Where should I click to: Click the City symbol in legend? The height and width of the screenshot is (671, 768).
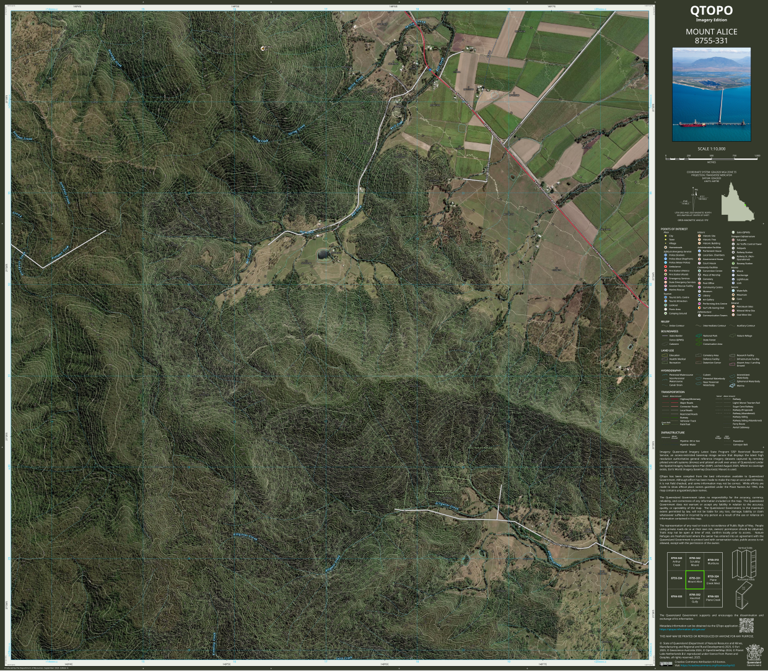tap(666, 236)
